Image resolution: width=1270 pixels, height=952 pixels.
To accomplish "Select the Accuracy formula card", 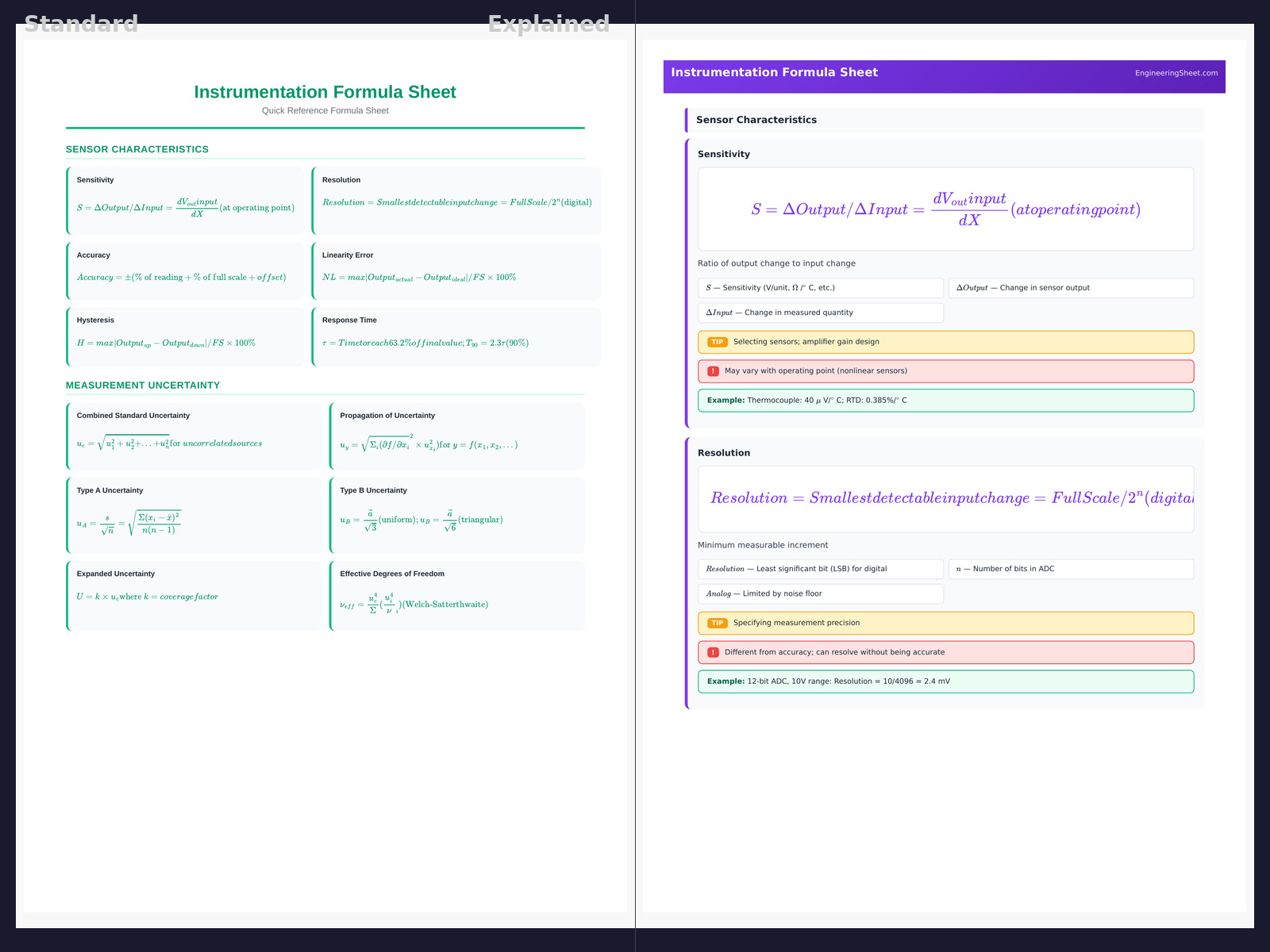I will tap(185, 271).
